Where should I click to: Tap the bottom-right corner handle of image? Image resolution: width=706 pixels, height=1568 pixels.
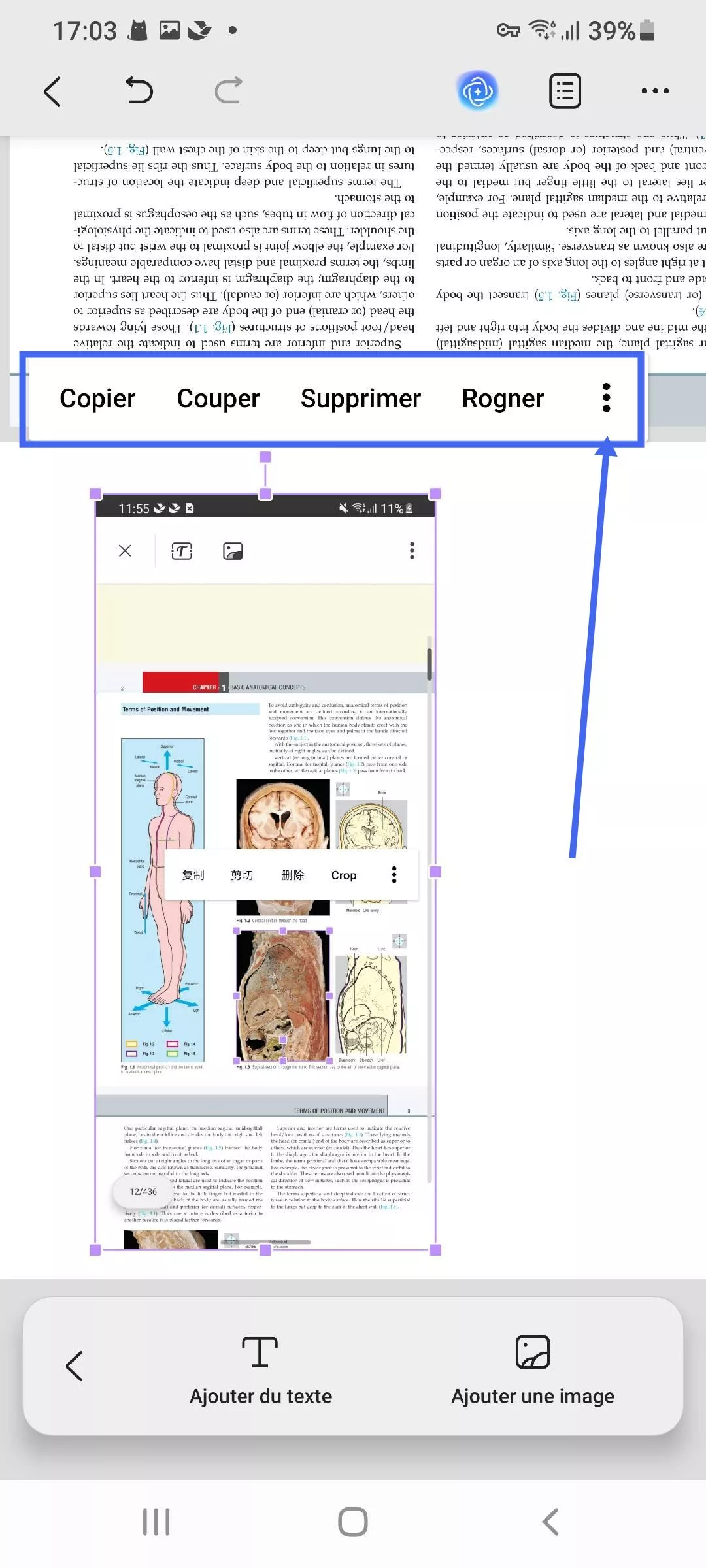click(x=436, y=1250)
